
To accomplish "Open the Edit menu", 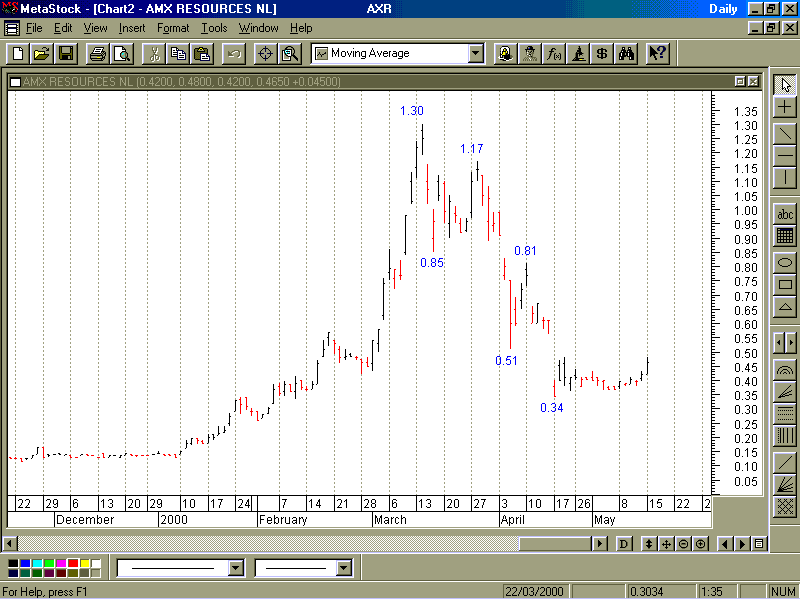I will 63,28.
